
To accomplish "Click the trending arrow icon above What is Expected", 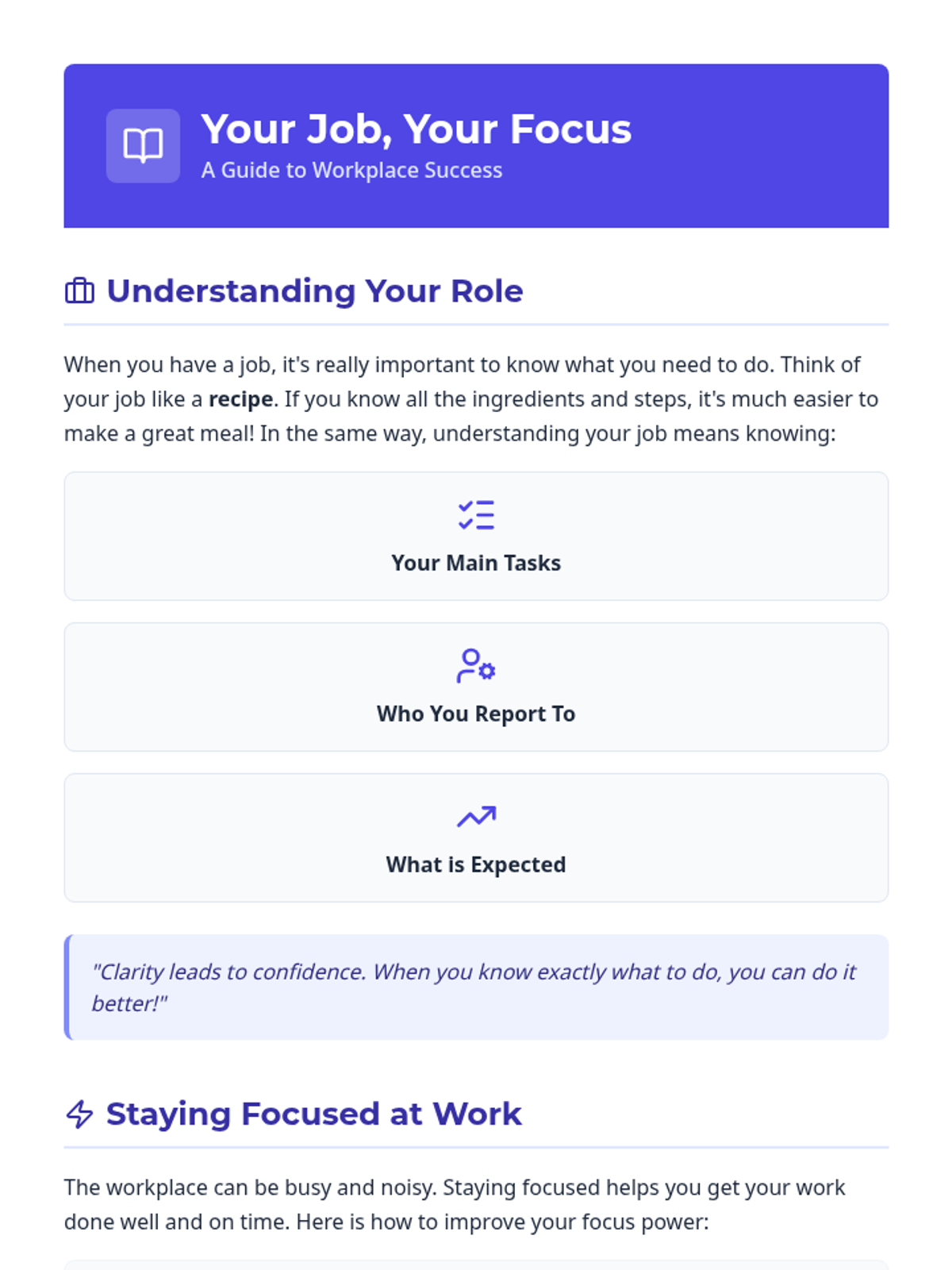I will tap(476, 817).
